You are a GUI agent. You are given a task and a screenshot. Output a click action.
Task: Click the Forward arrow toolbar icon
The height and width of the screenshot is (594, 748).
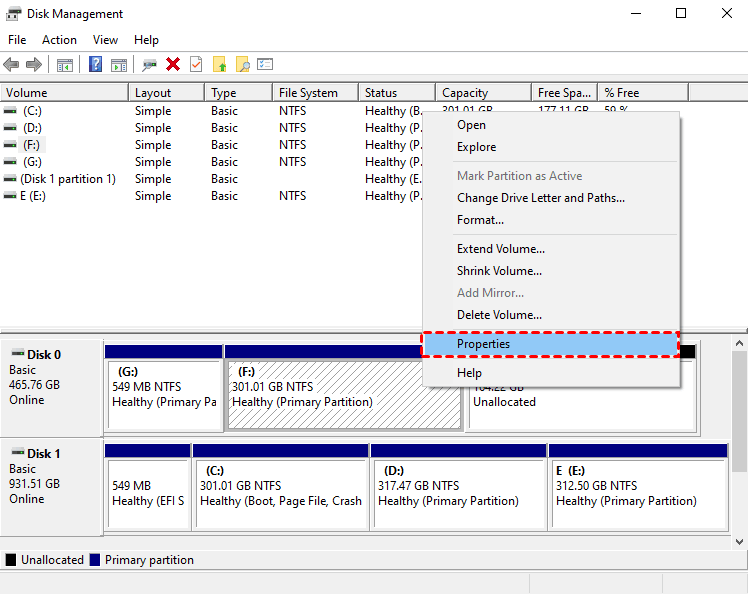tap(34, 65)
